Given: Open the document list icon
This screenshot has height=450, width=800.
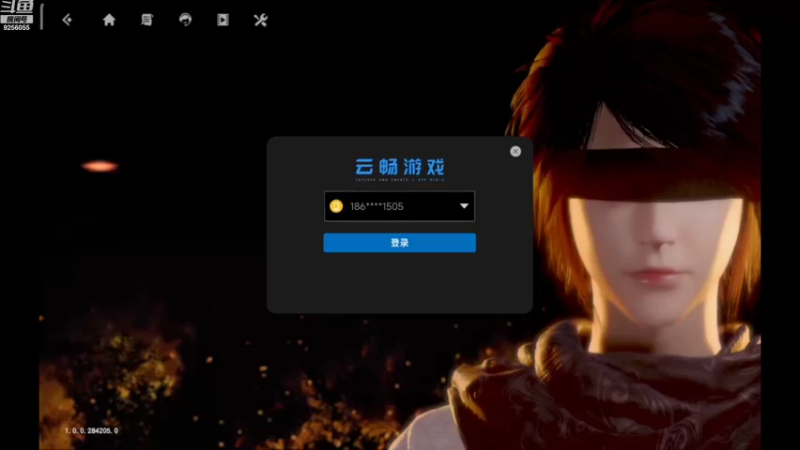Looking at the screenshot, I should click(x=147, y=20).
